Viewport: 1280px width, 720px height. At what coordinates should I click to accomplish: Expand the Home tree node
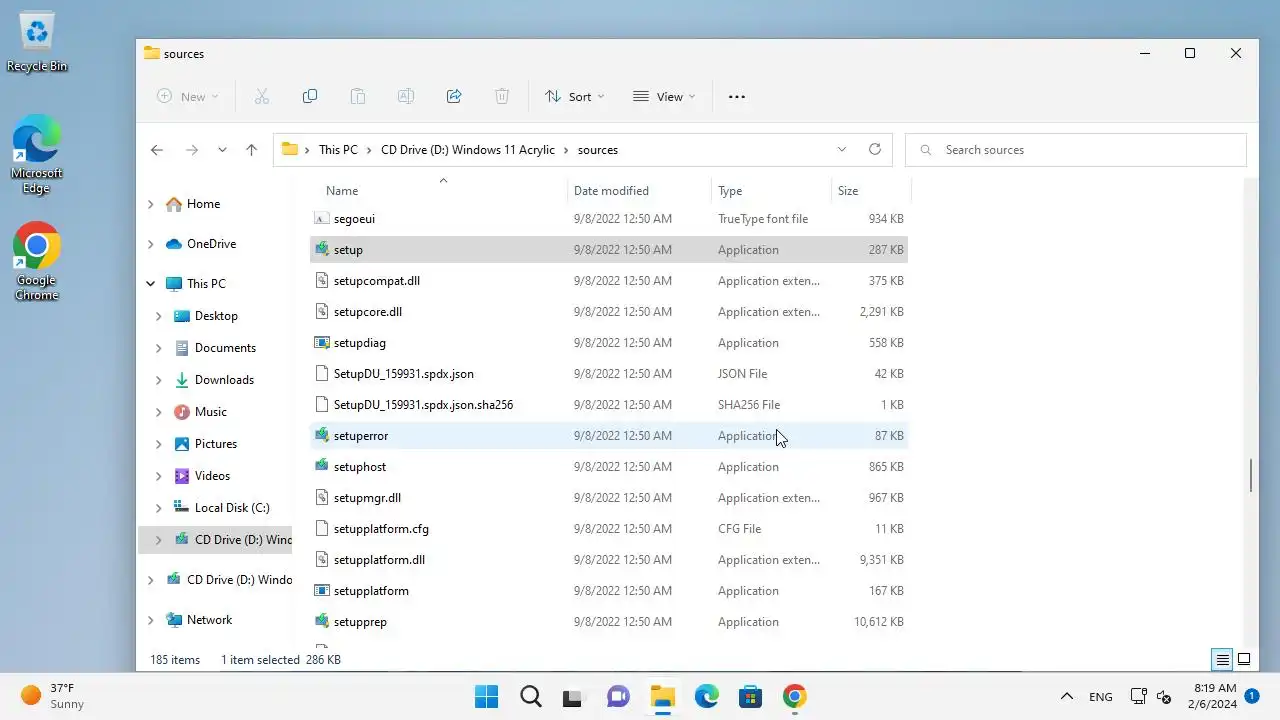151,204
